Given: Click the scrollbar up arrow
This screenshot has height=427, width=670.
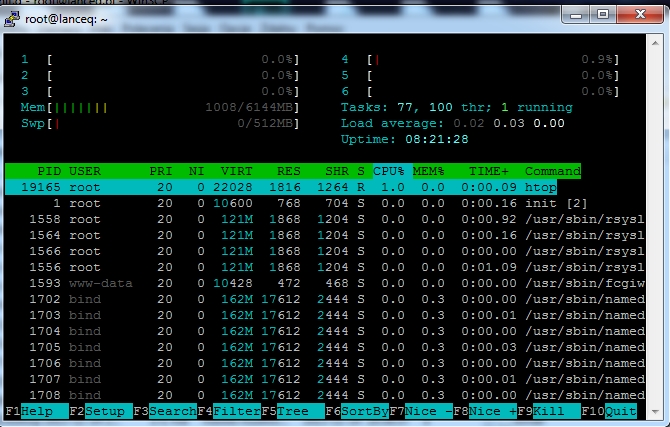Looking at the screenshot, I should click(655, 43).
